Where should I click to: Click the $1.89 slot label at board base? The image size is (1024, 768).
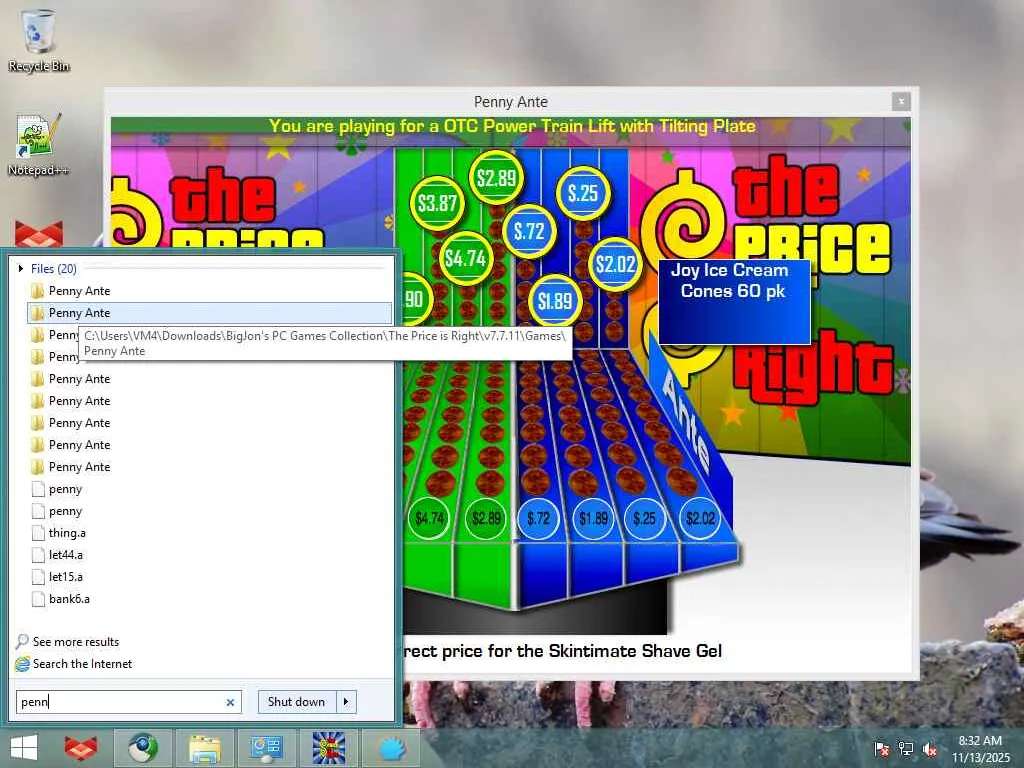[593, 519]
